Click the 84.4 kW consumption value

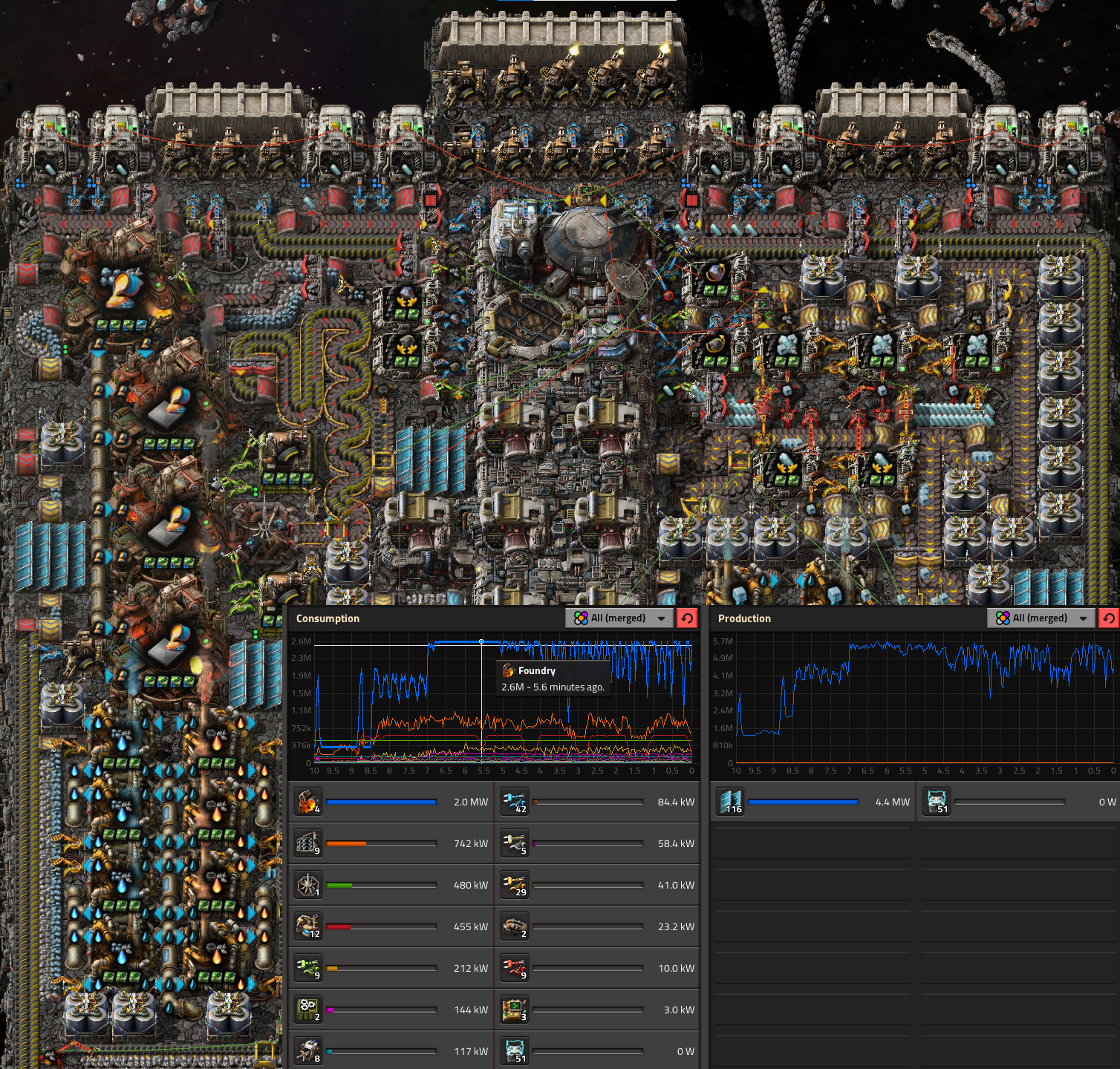pos(676,802)
